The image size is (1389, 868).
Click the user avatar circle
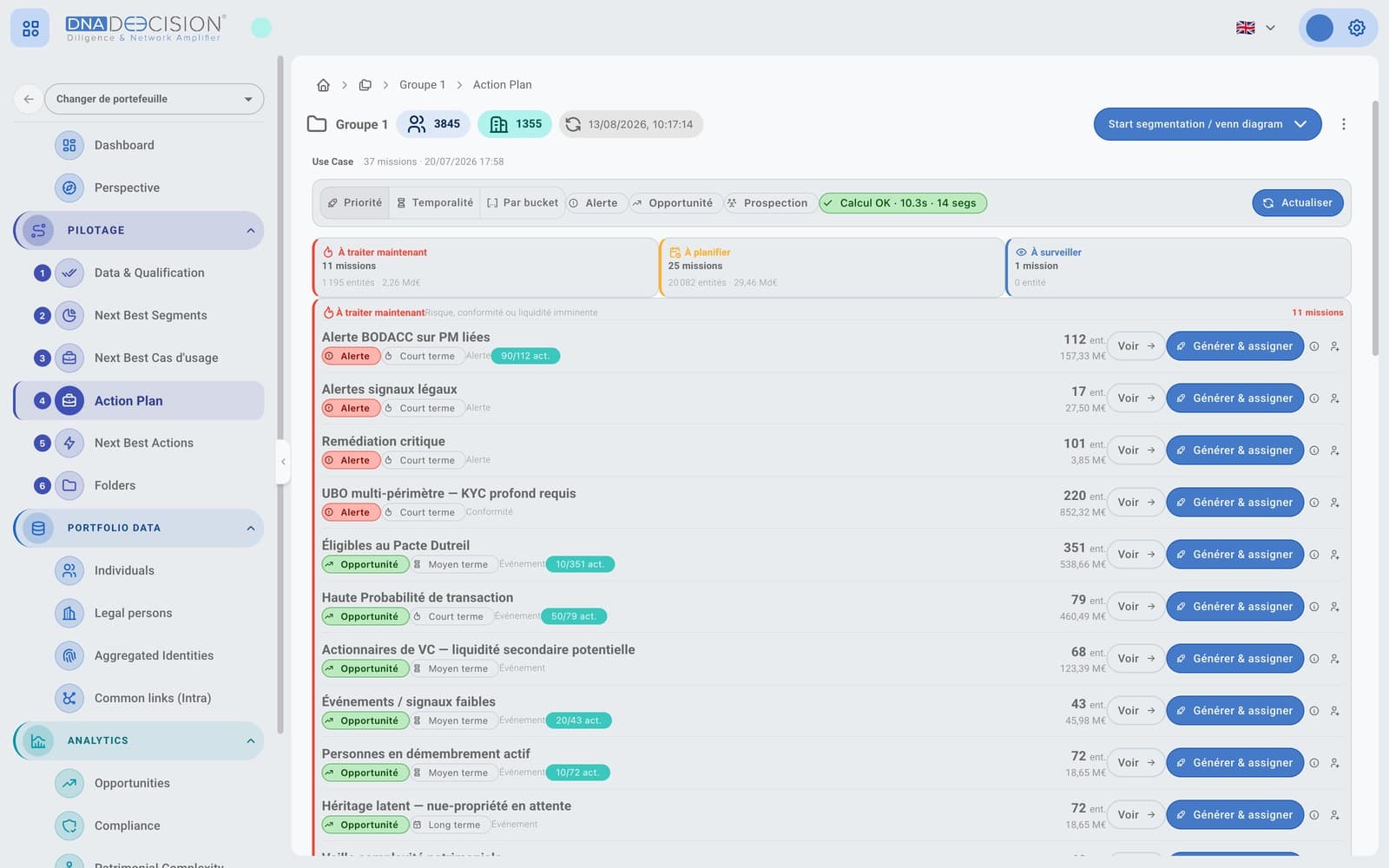1319,28
